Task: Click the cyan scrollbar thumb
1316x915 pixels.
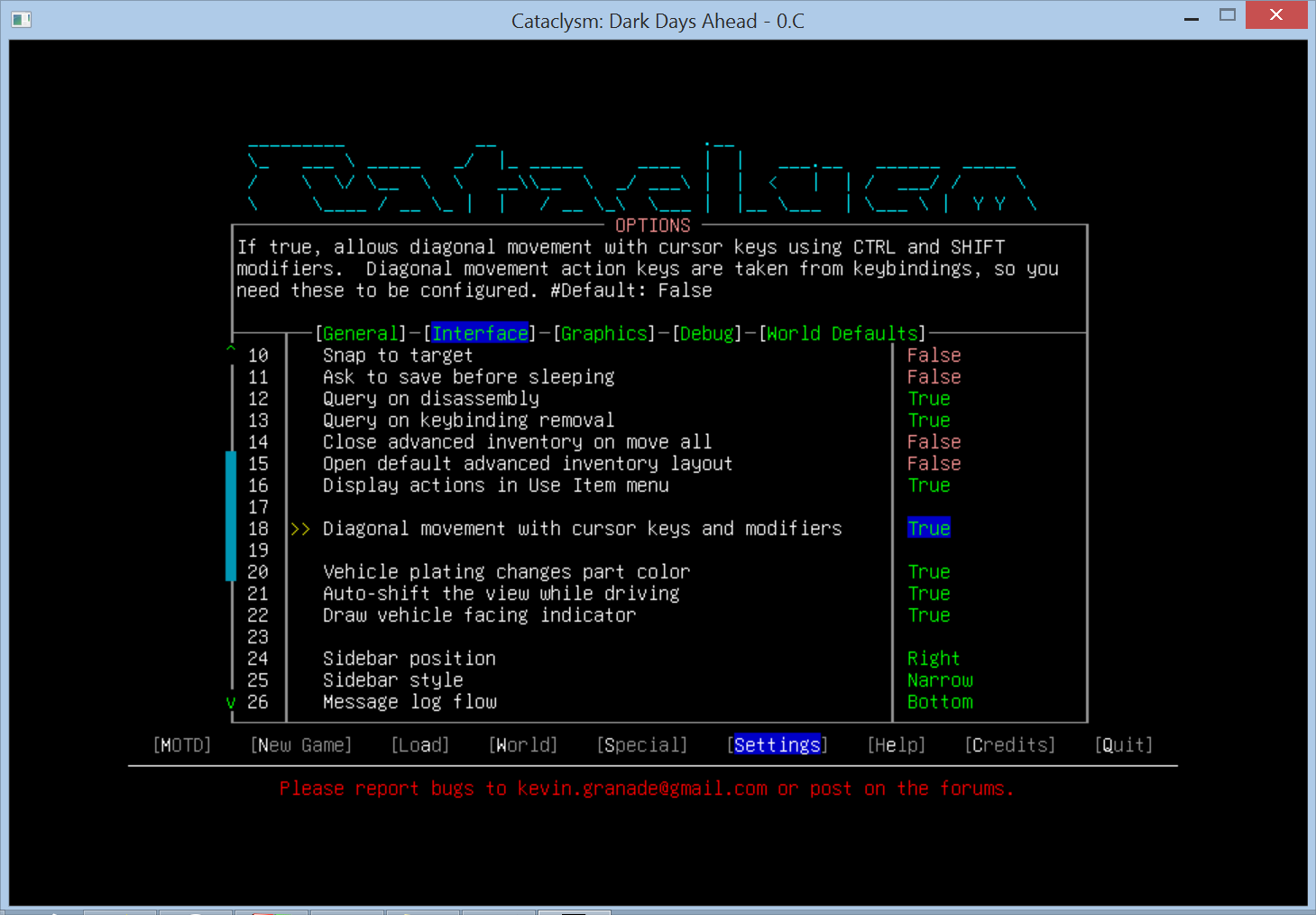Action: [231, 515]
